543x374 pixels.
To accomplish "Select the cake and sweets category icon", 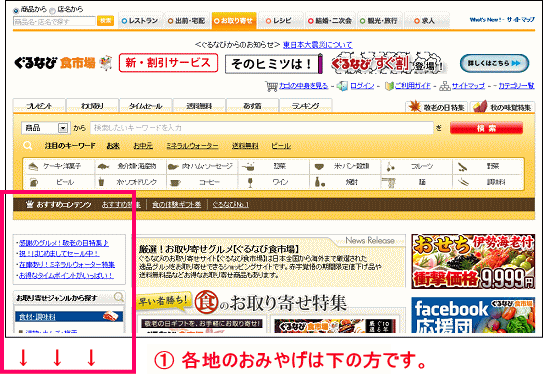I will tap(33, 167).
